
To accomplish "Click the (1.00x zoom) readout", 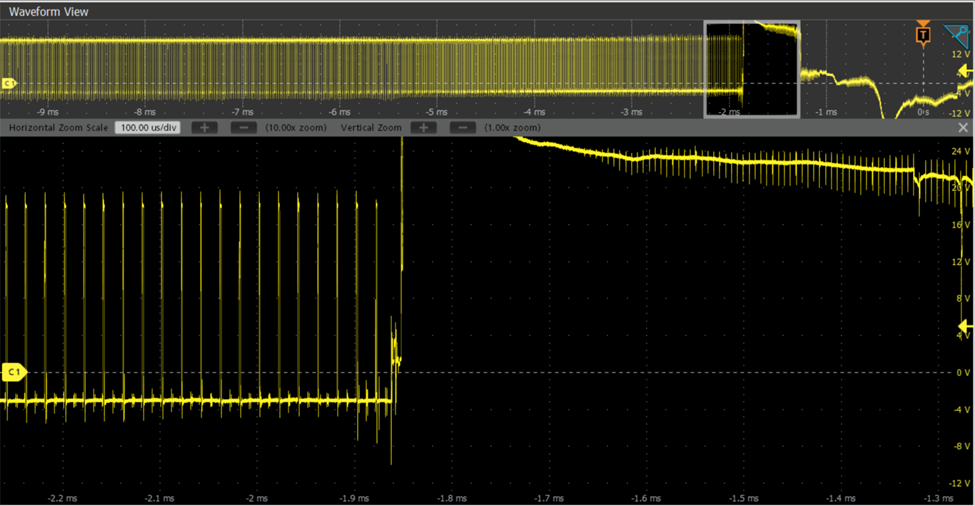I will click(x=512, y=127).
